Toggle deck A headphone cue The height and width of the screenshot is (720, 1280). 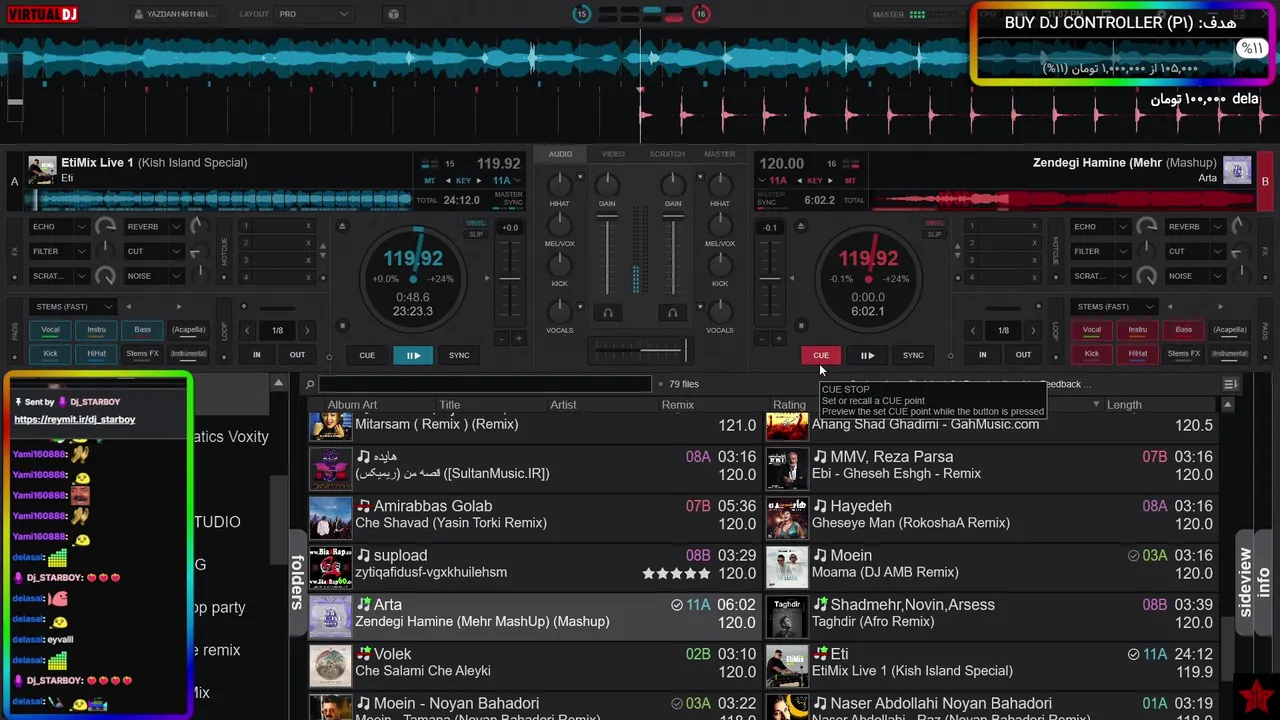(607, 313)
